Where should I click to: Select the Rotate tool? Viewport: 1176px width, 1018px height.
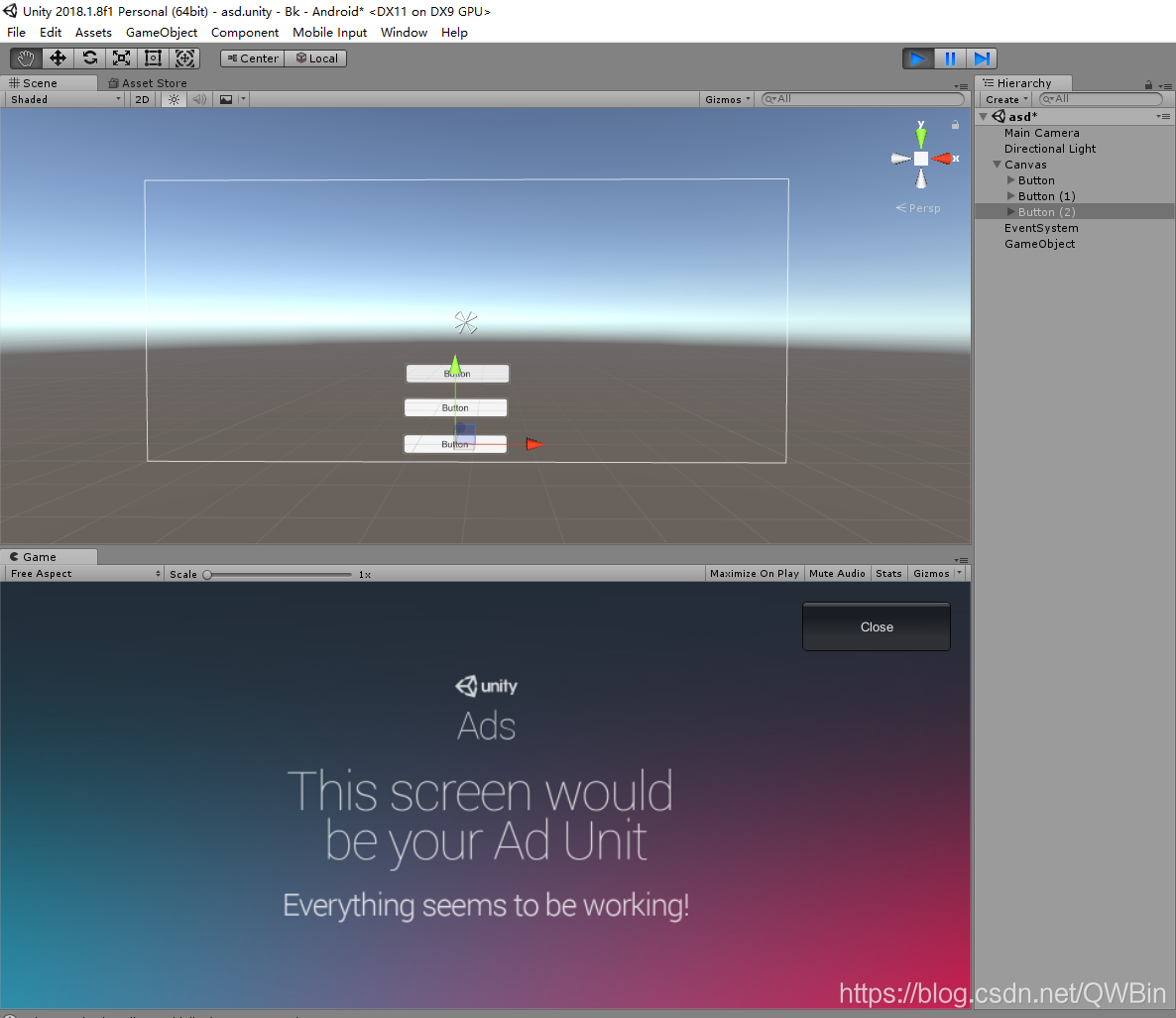tap(88, 57)
